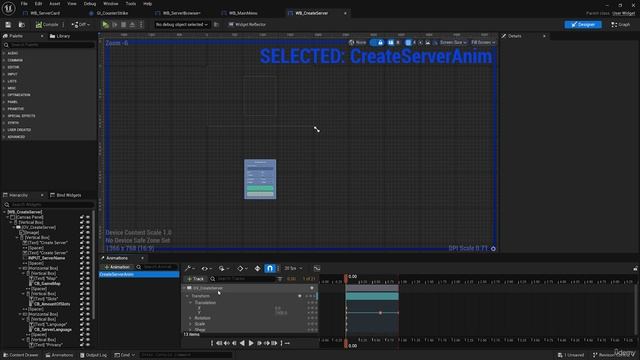Switch to Graph mode
The height and width of the screenshot is (360, 640).
pyautogui.click(x=621, y=25)
